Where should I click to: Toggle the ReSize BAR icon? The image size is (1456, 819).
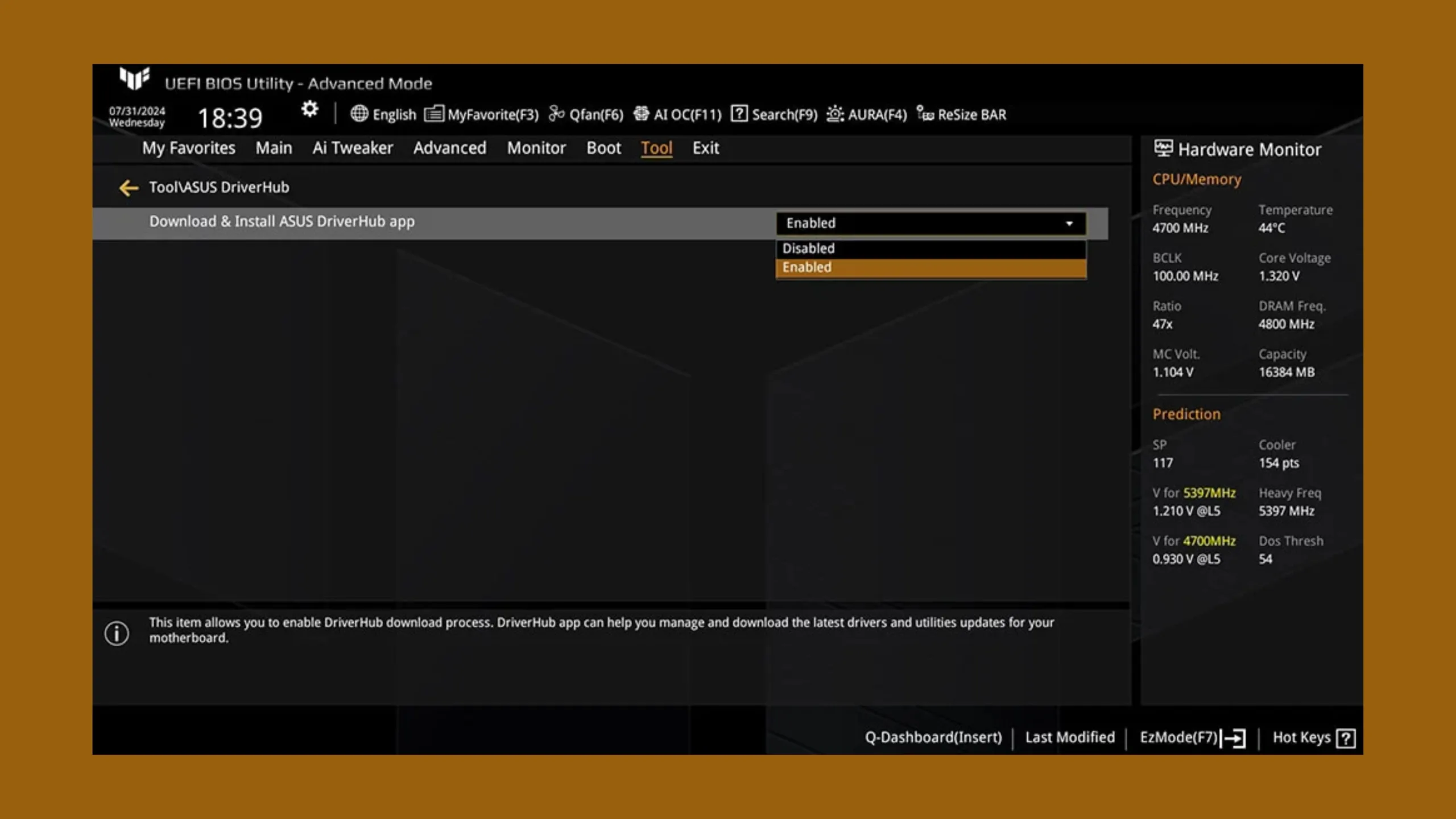coord(925,114)
